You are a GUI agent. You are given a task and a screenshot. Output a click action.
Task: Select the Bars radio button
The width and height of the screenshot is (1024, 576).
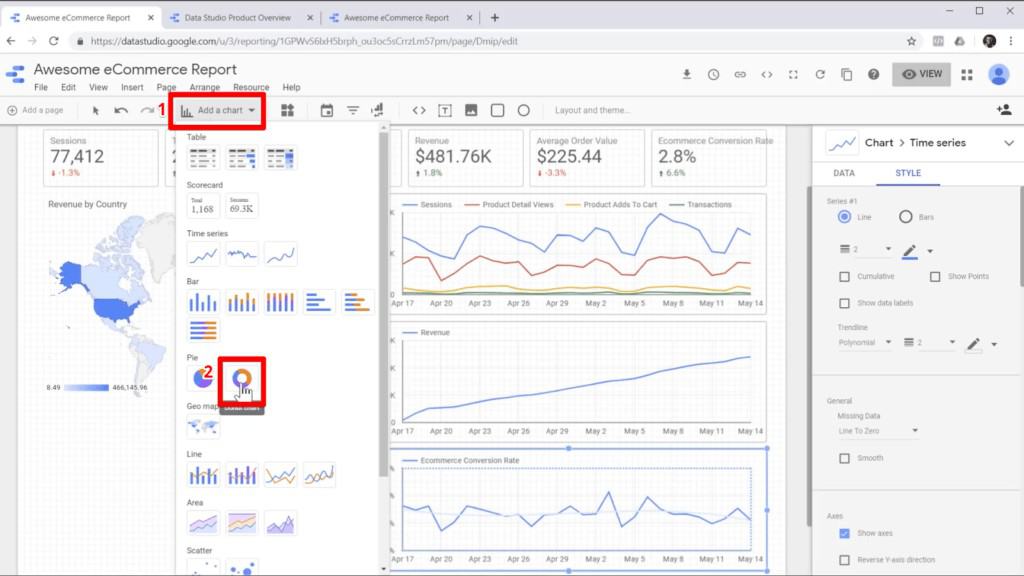pos(906,216)
